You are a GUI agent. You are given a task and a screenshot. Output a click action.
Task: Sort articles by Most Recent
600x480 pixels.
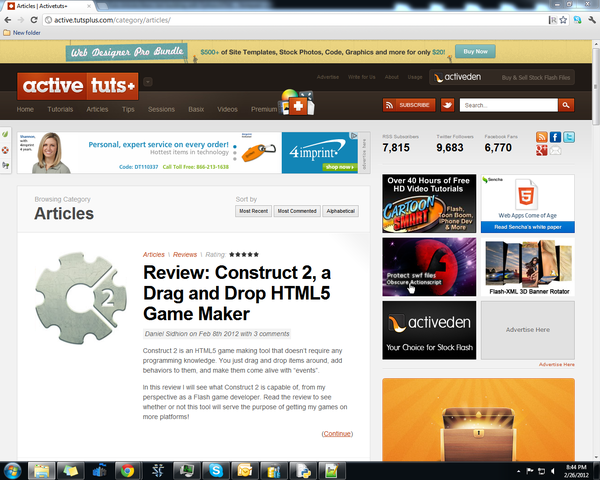pyautogui.click(x=253, y=211)
